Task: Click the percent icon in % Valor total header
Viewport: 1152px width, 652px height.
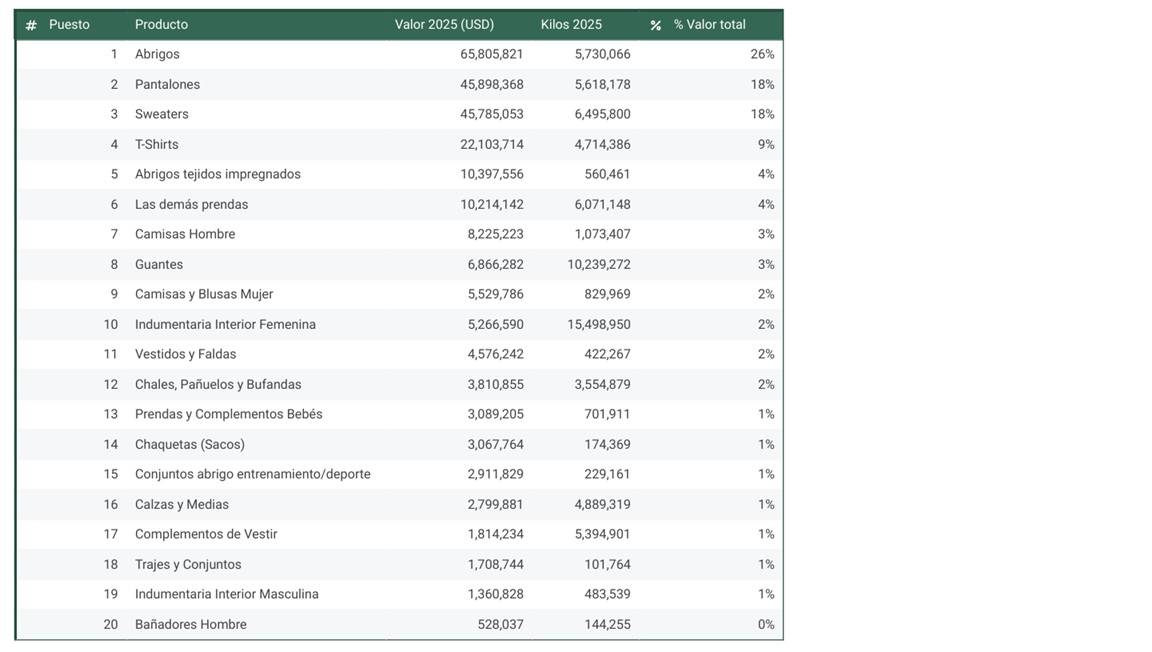Action: [655, 25]
